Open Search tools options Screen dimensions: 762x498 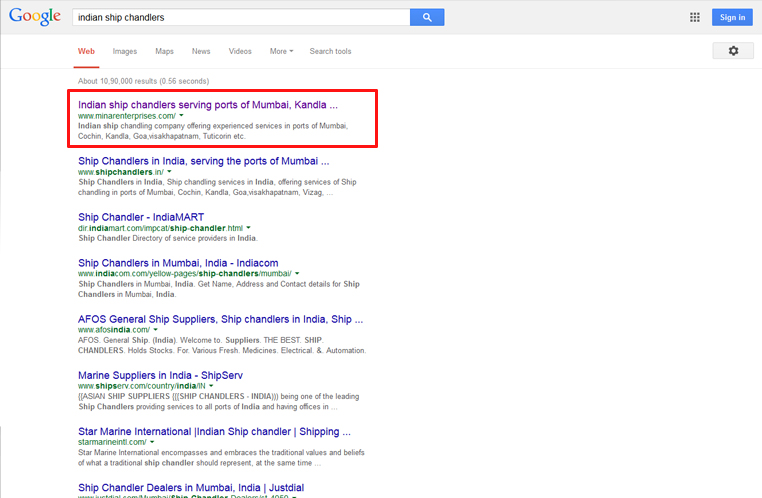[330, 51]
